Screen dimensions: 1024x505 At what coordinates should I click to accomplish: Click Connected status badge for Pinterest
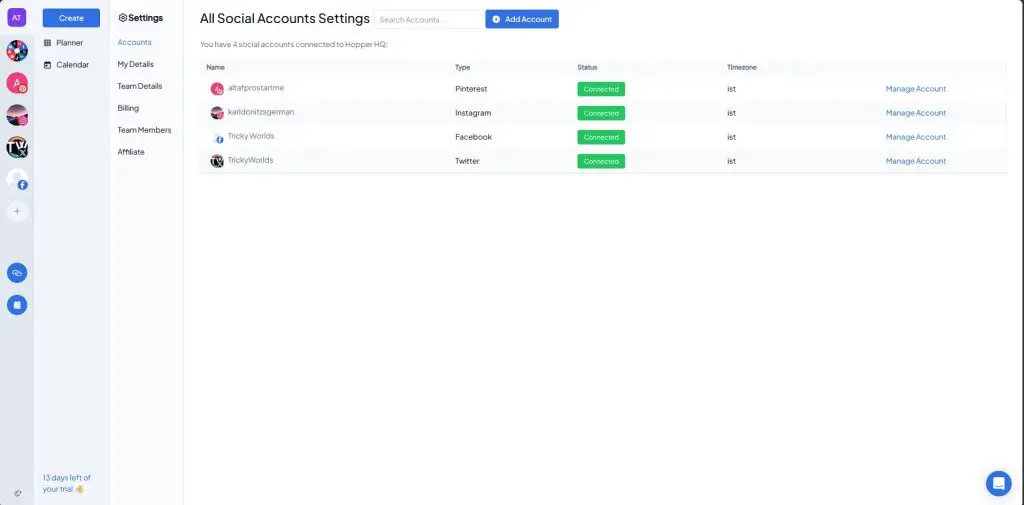(x=601, y=89)
